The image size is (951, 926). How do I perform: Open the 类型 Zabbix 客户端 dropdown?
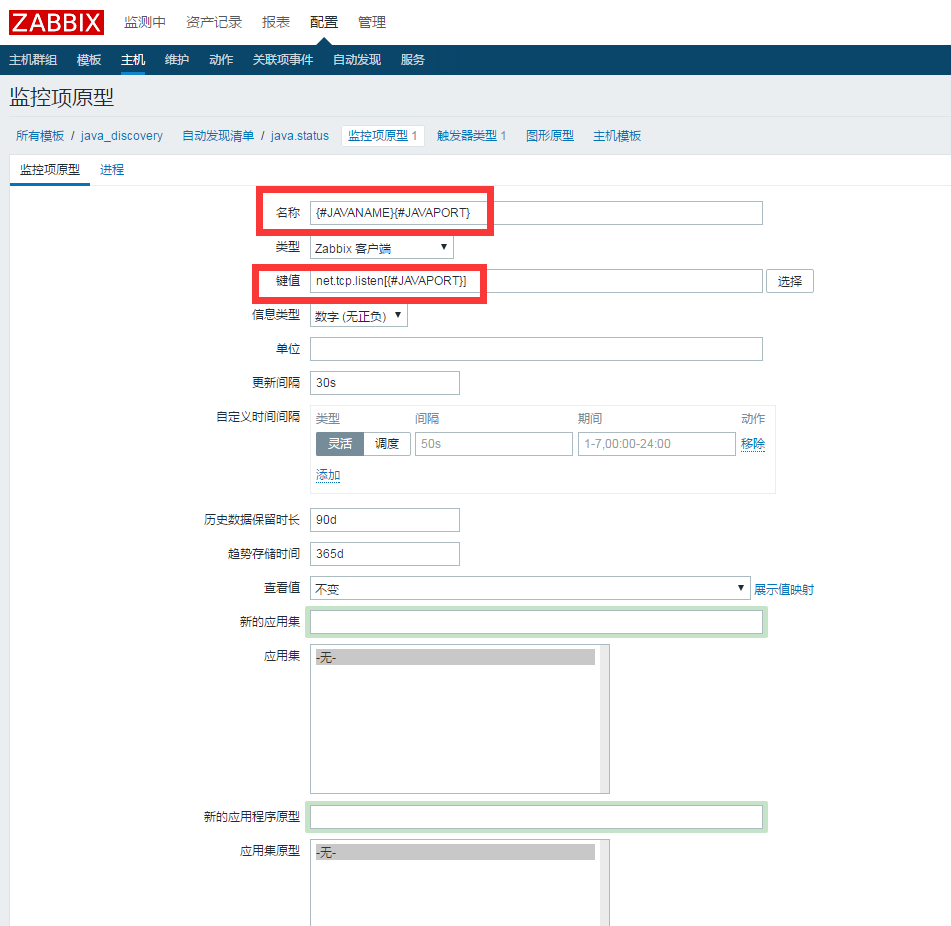click(381, 247)
